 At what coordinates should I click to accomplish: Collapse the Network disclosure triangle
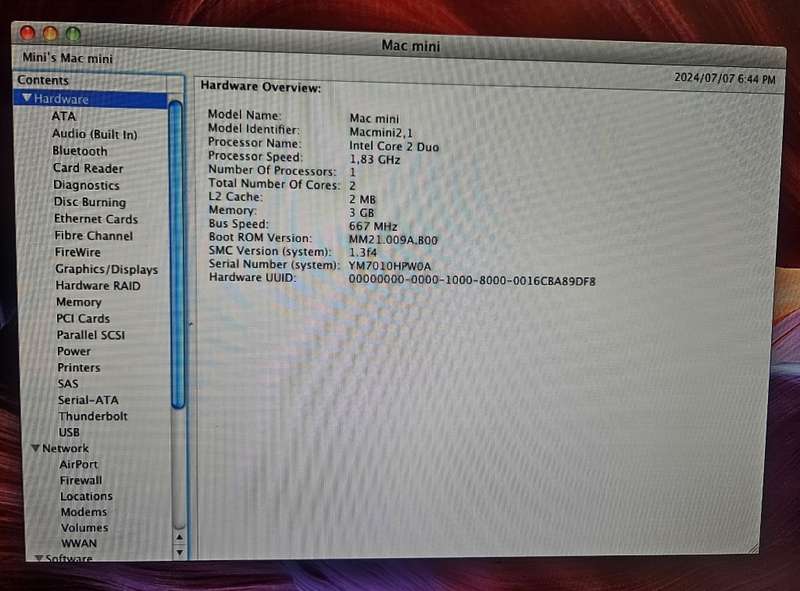(x=35, y=448)
